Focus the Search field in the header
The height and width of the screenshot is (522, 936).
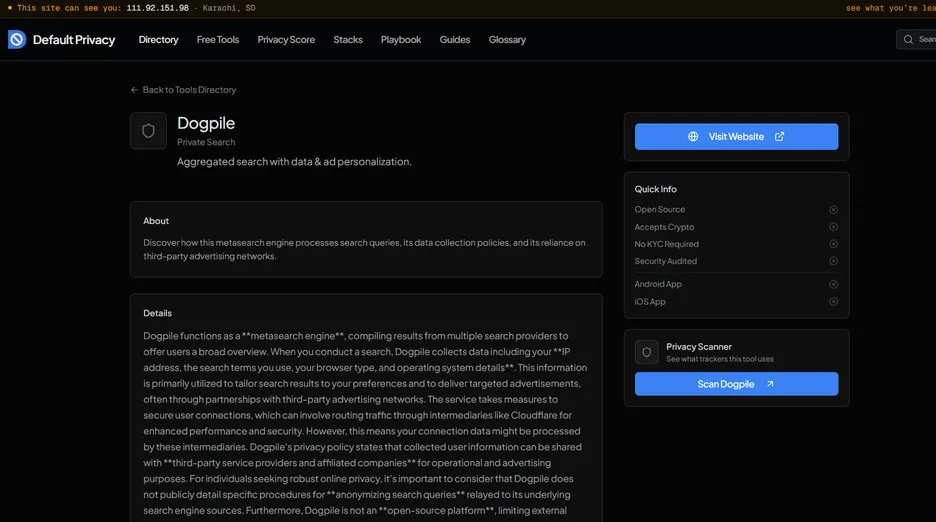916,39
